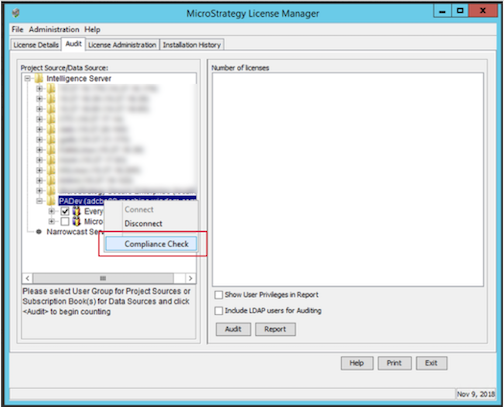The image size is (504, 407).
Task: Click the Help button at bottom
Action: click(x=357, y=363)
